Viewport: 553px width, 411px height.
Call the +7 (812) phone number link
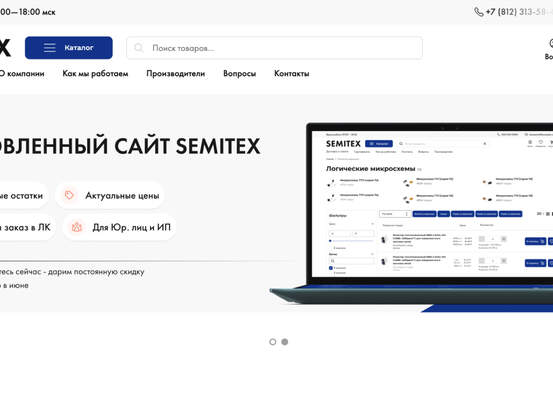(x=519, y=12)
